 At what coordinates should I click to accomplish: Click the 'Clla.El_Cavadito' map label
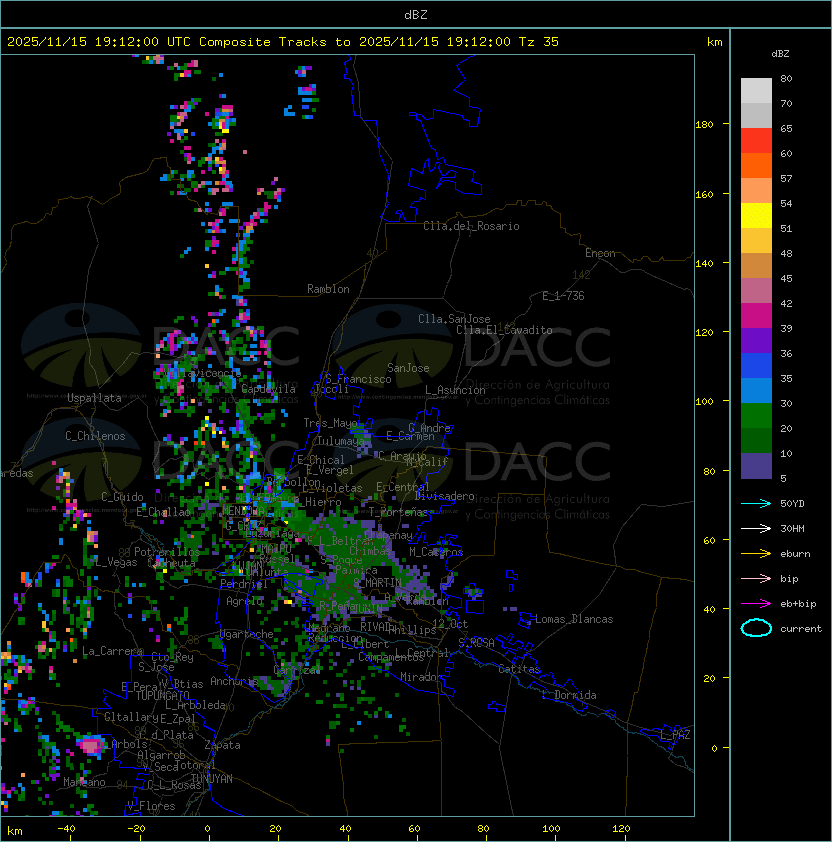(x=504, y=330)
